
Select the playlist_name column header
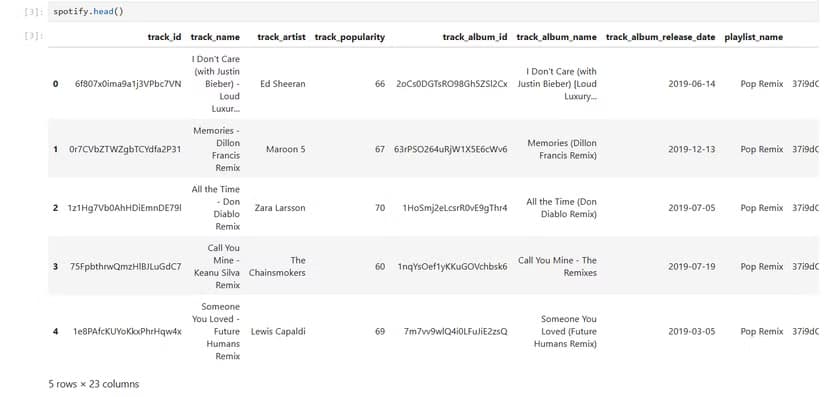point(753,37)
